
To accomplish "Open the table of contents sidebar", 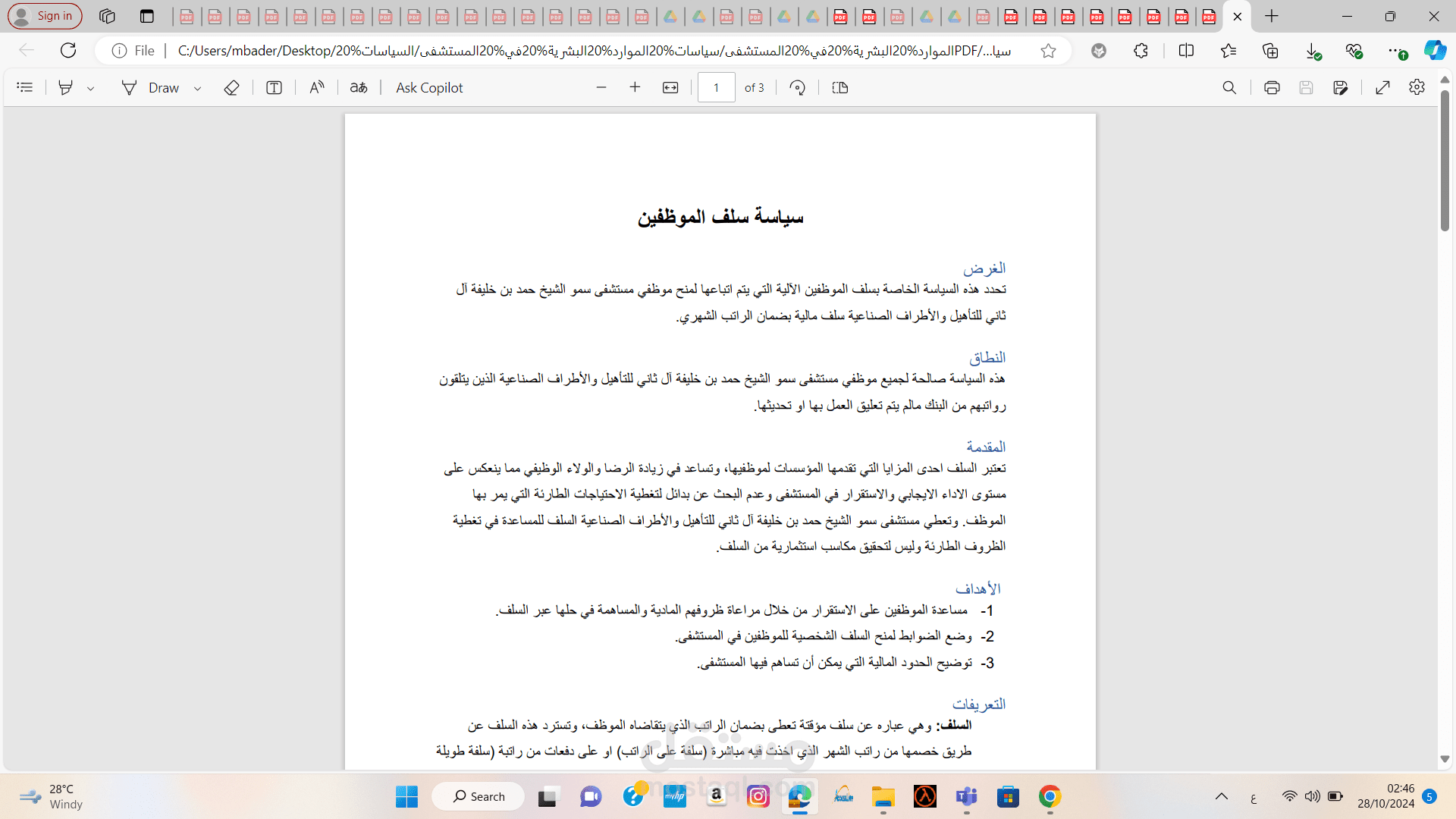I will [x=25, y=88].
